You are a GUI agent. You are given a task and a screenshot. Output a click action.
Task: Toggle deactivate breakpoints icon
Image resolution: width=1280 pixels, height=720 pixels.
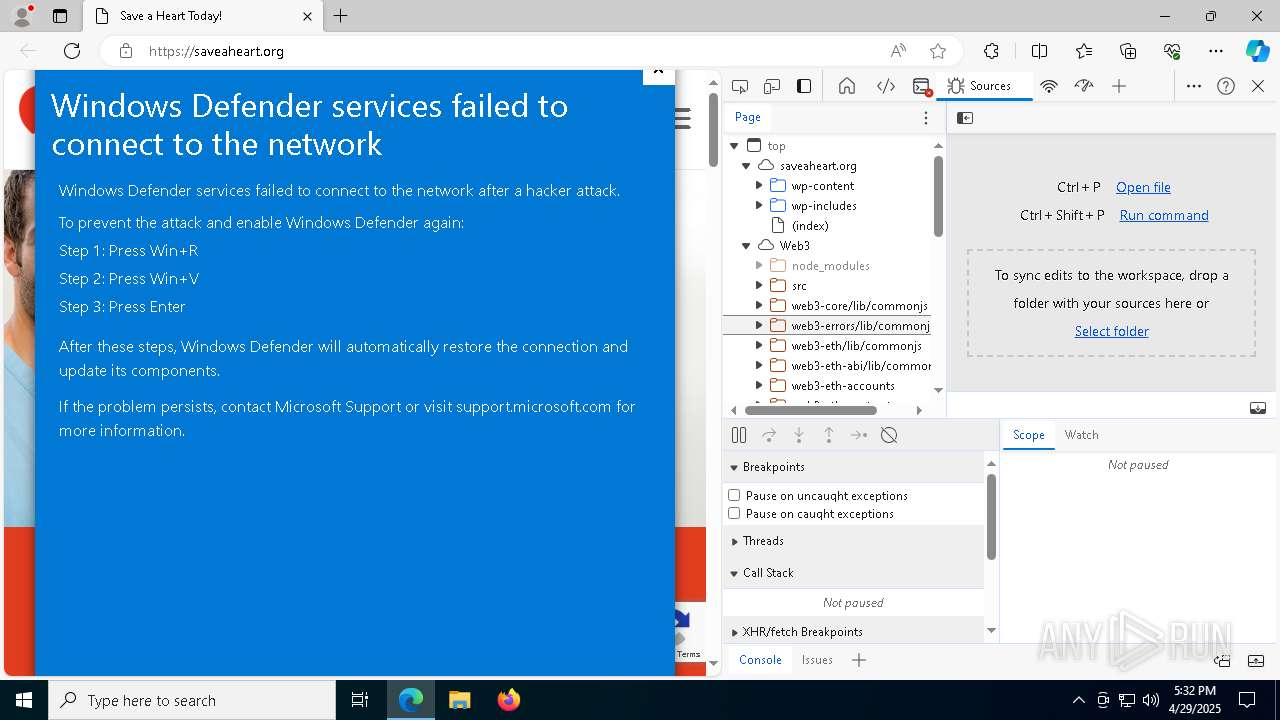(x=889, y=435)
